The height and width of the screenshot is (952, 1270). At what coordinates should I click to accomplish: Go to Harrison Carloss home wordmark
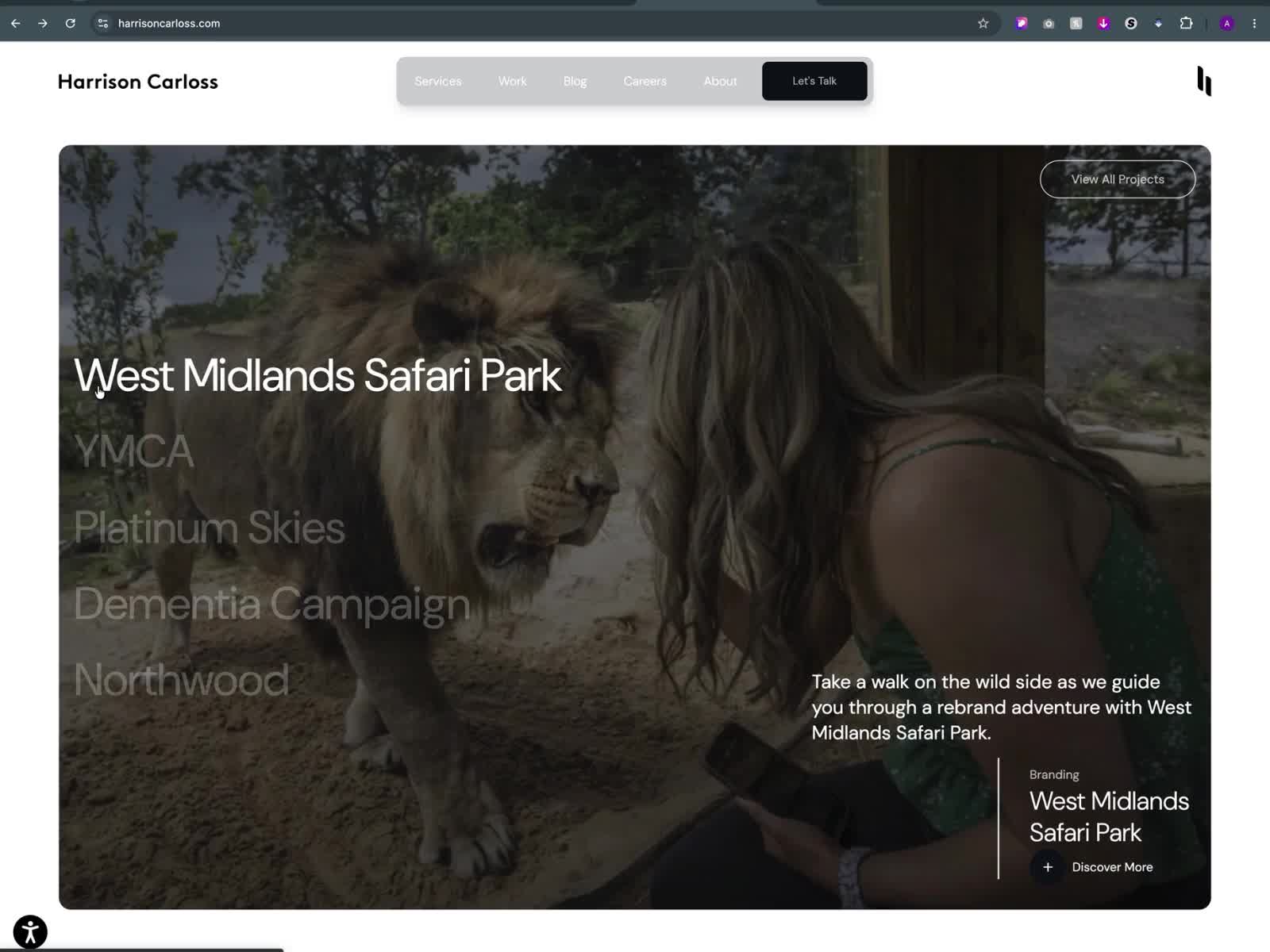[x=138, y=82]
